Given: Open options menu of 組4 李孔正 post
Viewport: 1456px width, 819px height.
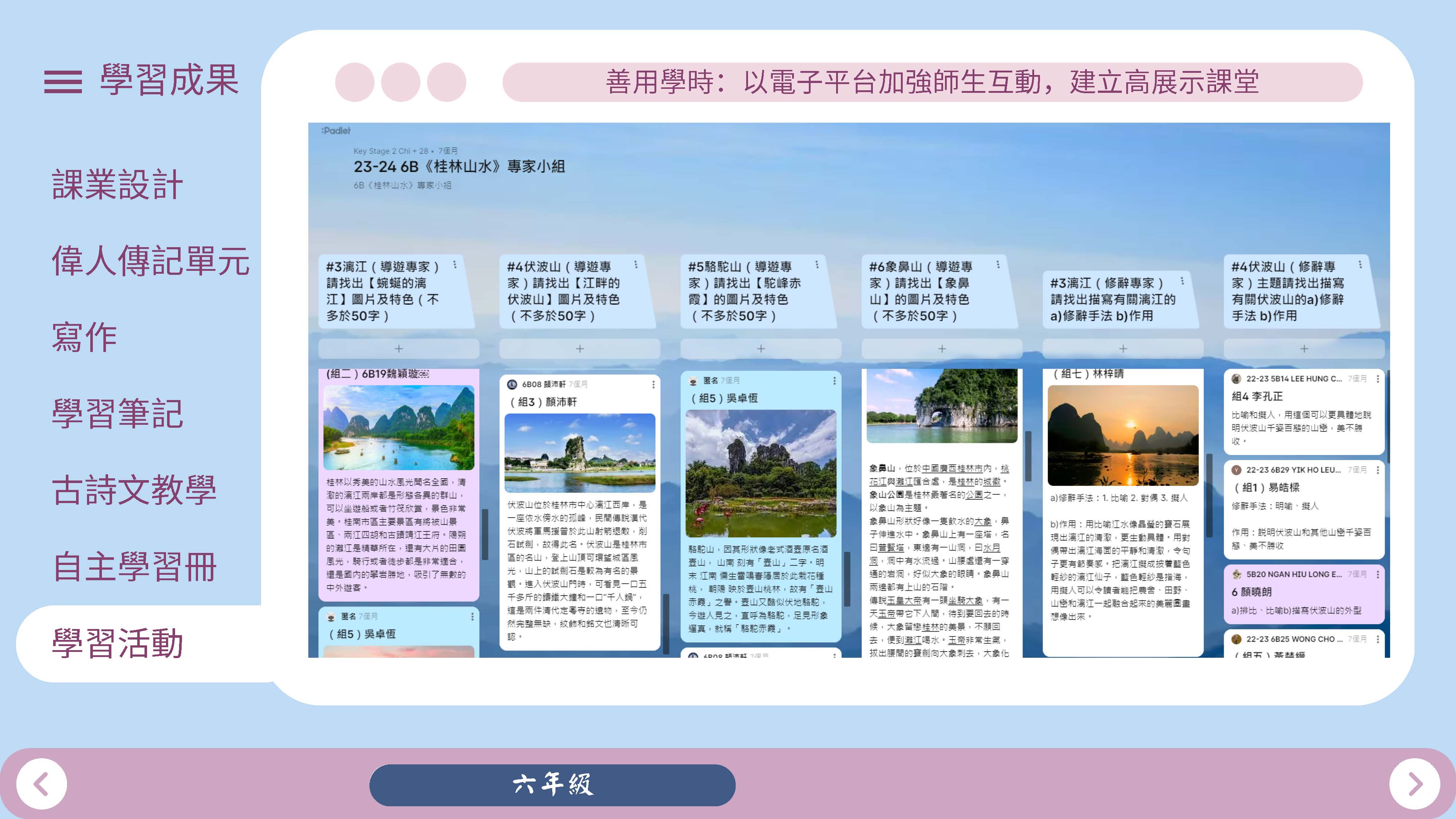Looking at the screenshot, I should tap(1377, 379).
